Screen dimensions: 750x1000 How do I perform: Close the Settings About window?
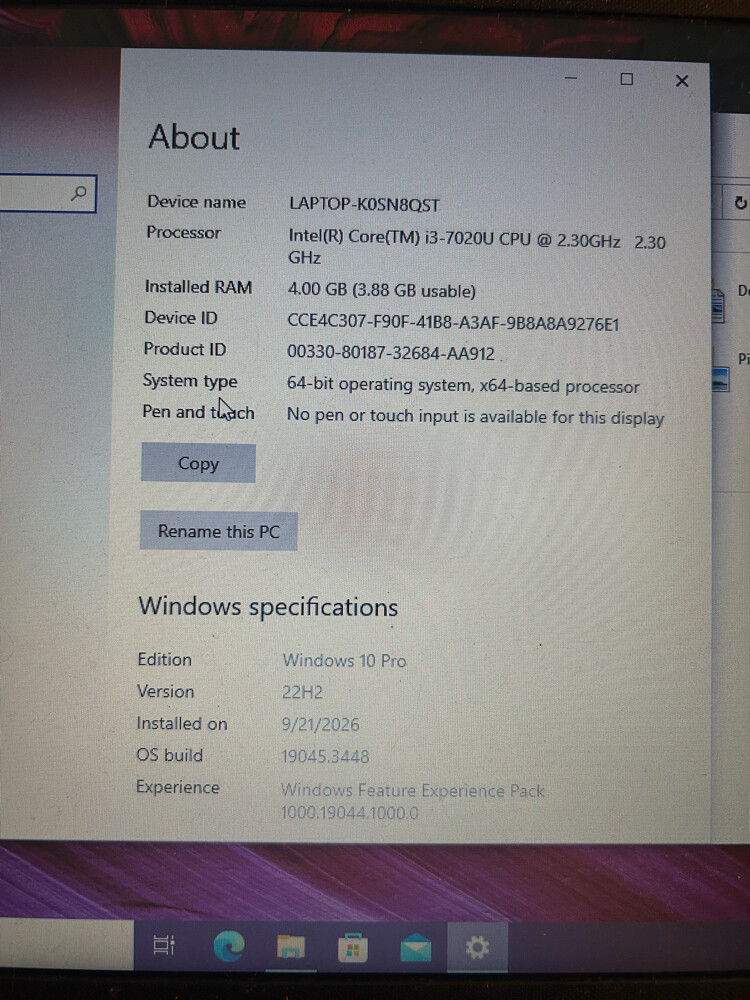(682, 80)
